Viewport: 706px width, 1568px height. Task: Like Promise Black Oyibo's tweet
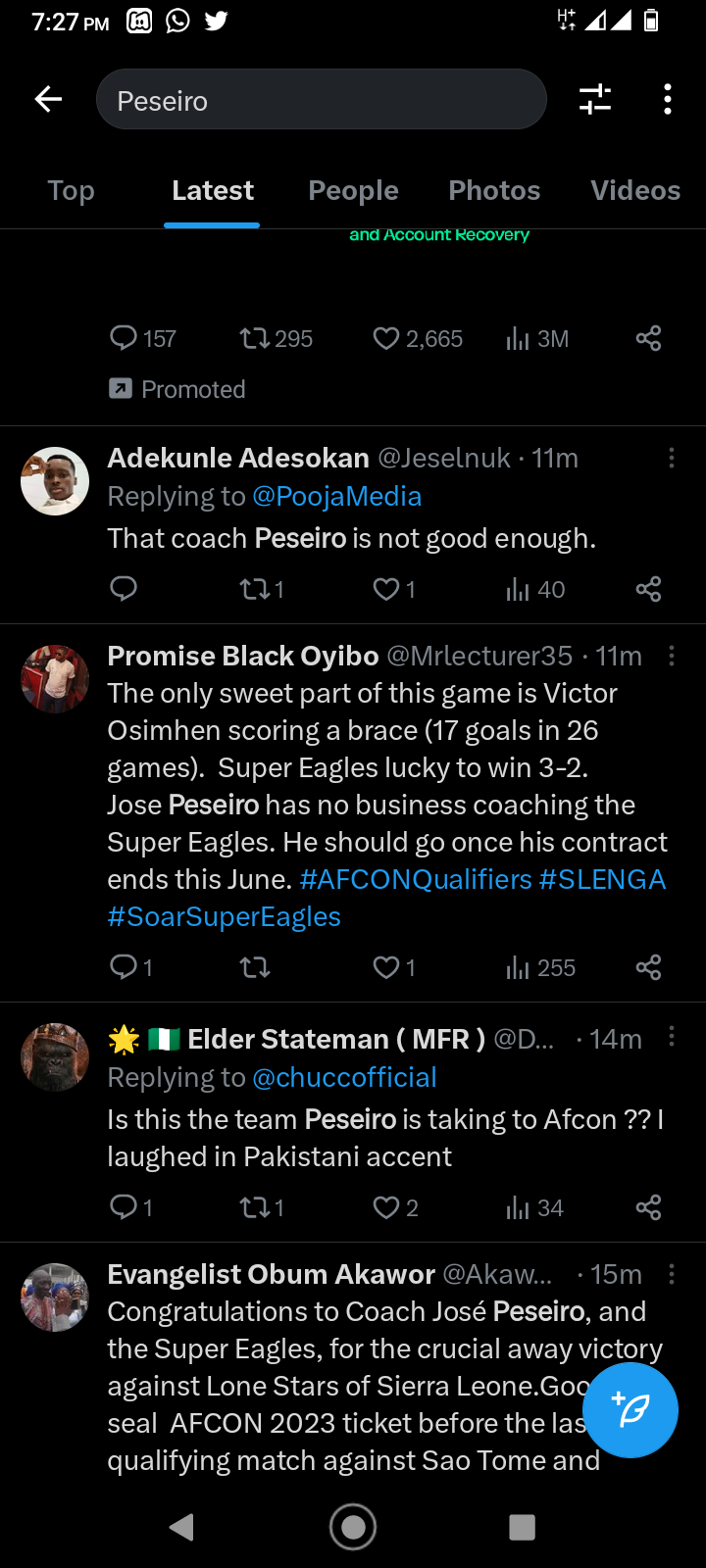click(x=387, y=968)
